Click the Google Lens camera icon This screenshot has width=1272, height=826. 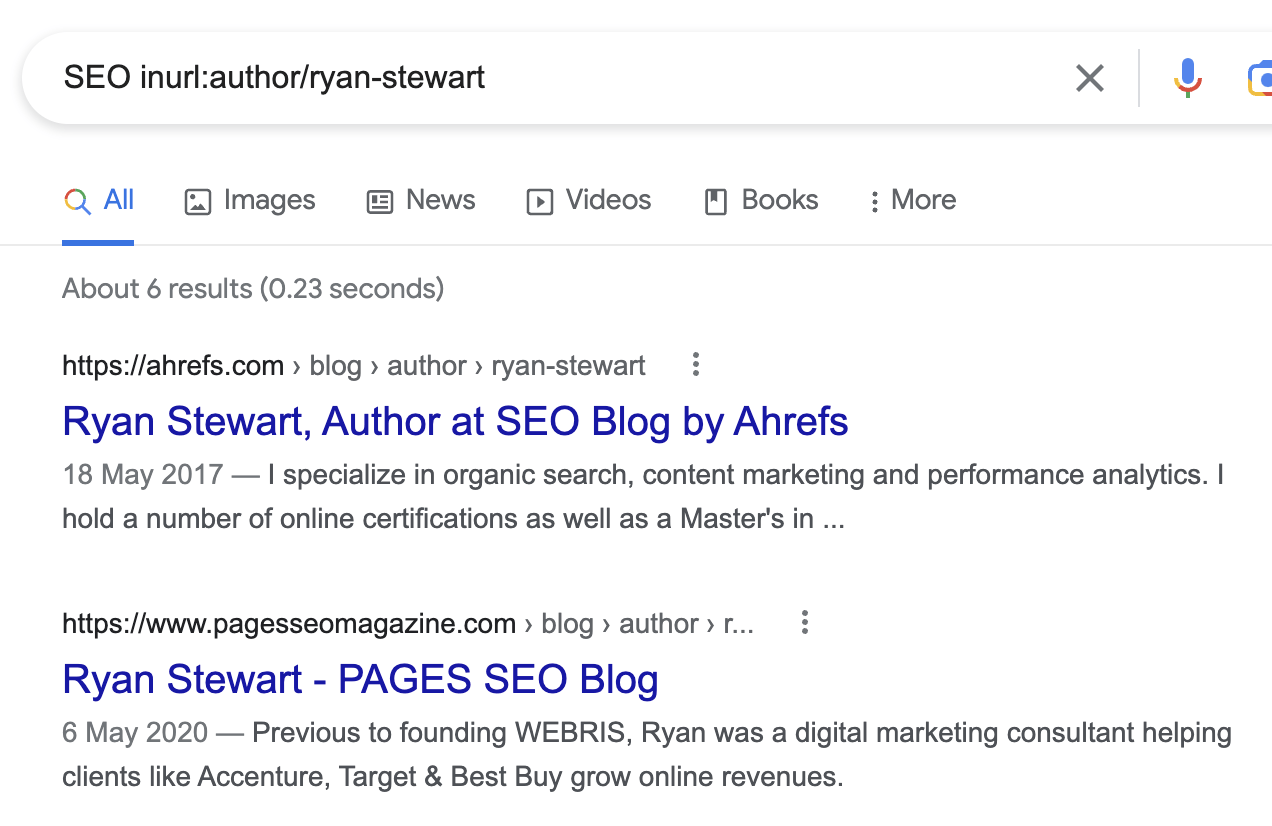pos(1264,78)
